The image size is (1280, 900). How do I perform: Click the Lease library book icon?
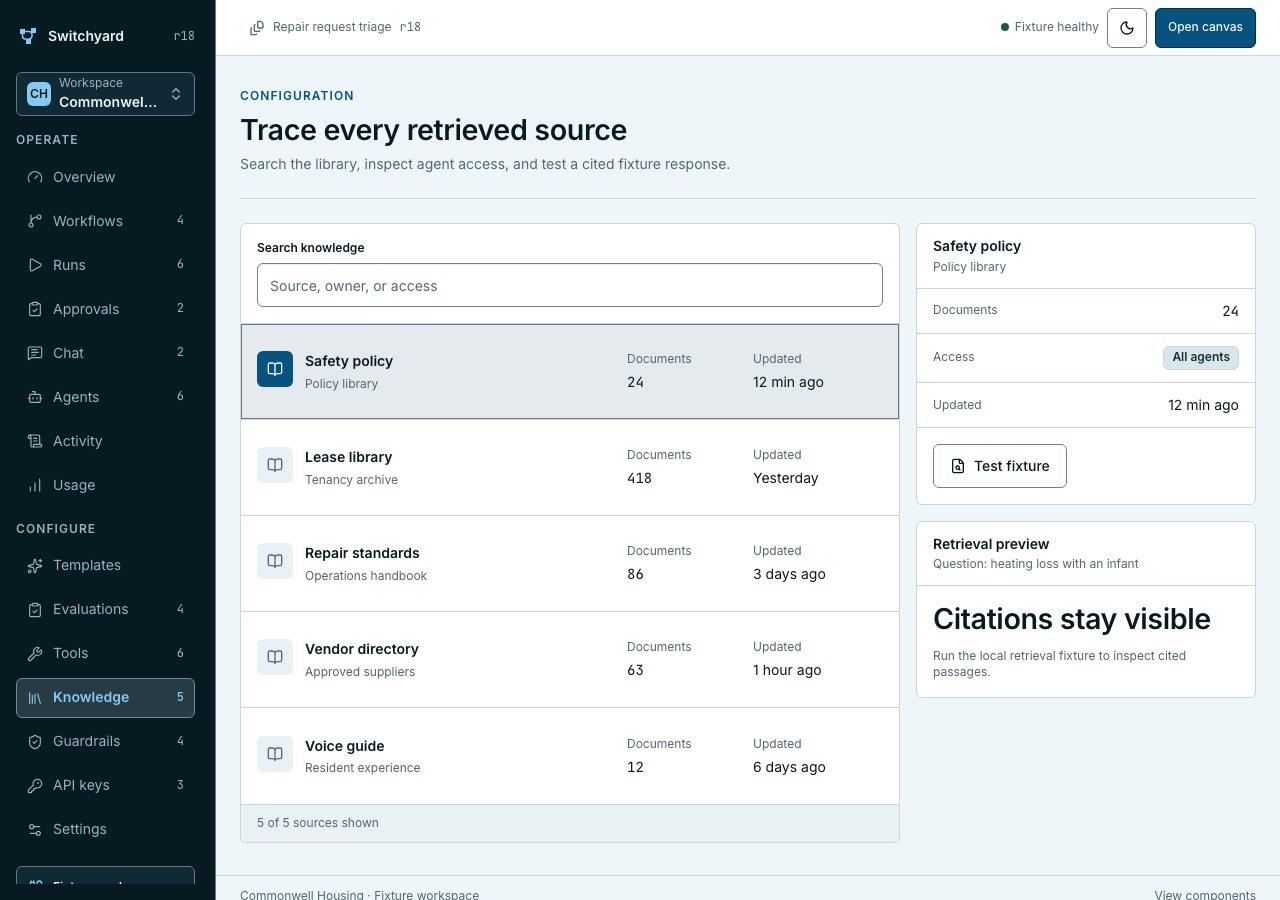[x=275, y=465]
